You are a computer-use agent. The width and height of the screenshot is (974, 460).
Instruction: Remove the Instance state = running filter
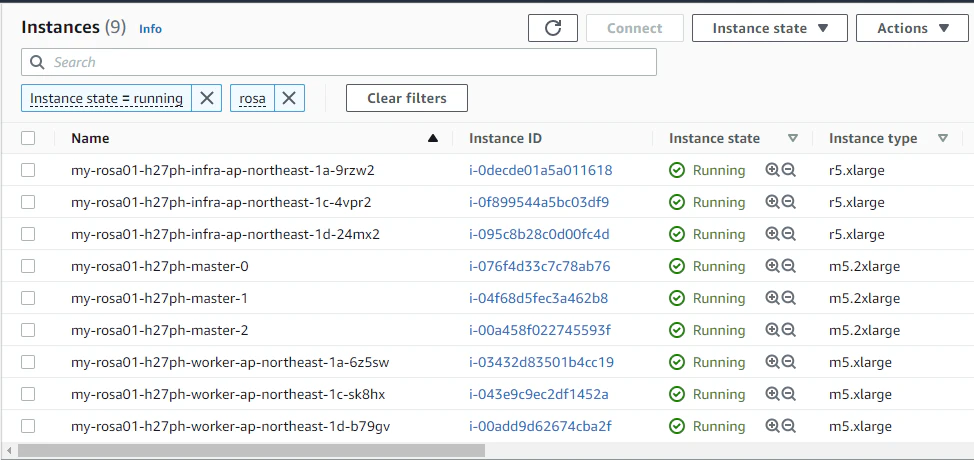coord(207,98)
